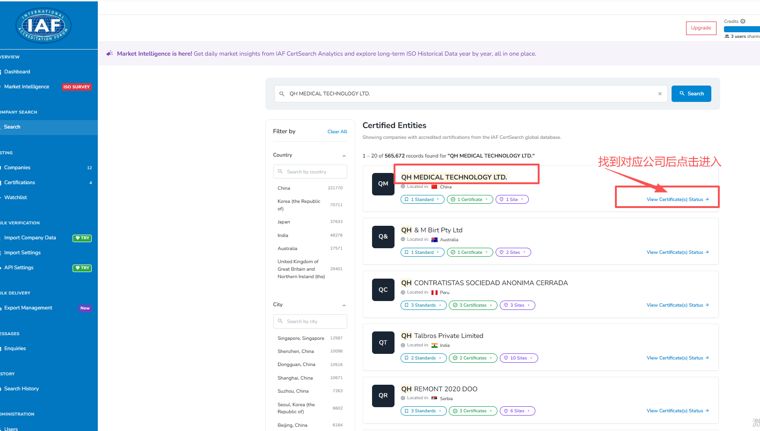The image size is (760, 431).
Task: Open Watchlist in sidebar
Action: 16,198
